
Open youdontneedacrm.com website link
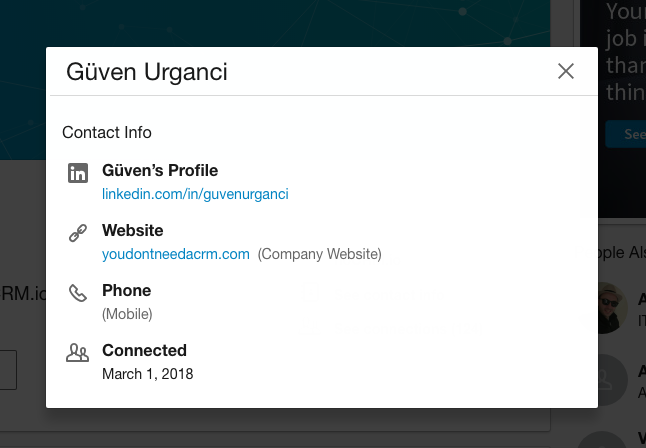(176, 254)
